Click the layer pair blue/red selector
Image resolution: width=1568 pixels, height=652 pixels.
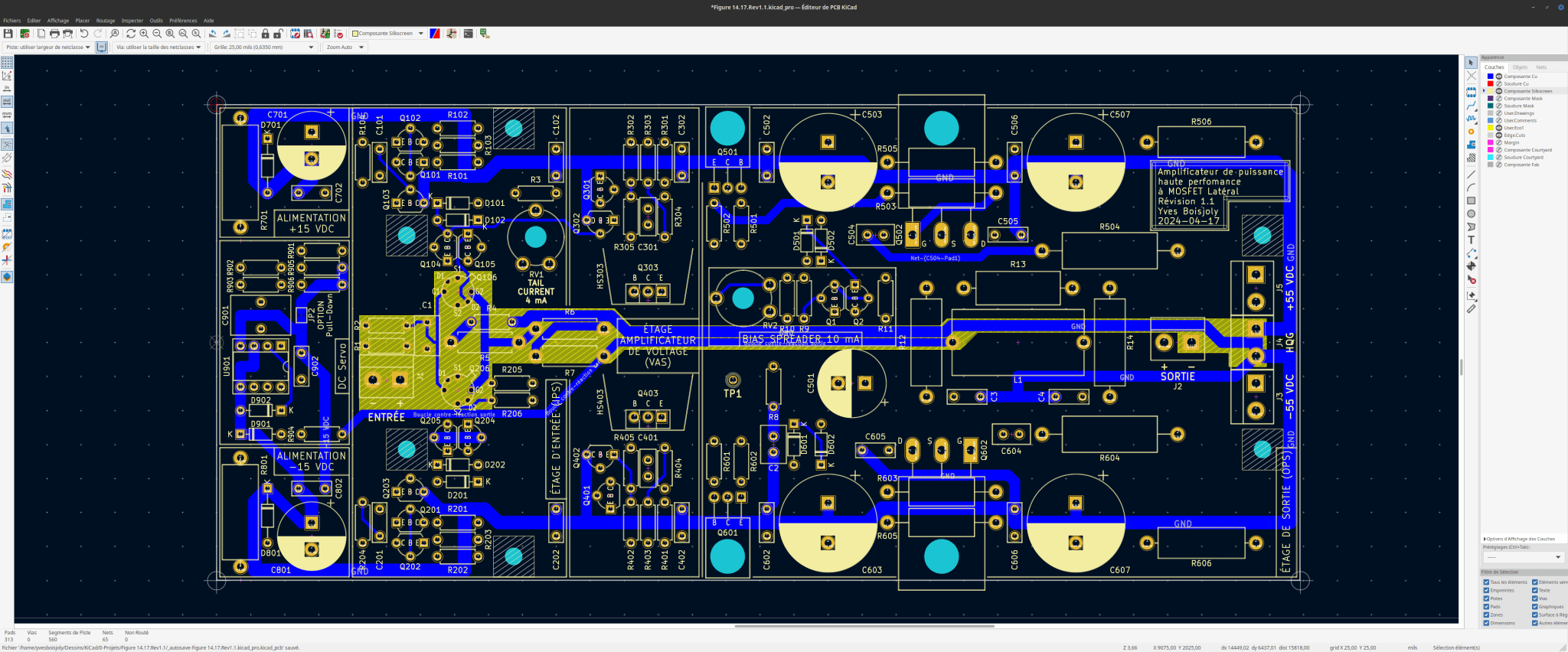coord(435,34)
